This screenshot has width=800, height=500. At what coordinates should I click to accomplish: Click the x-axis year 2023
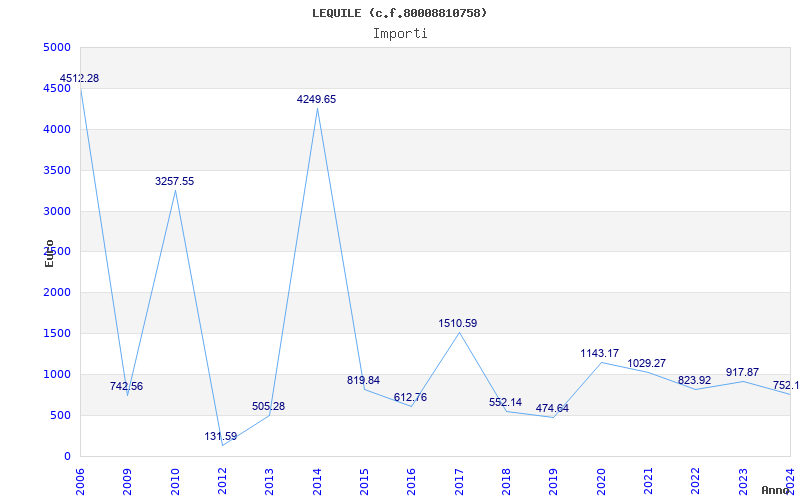point(742,482)
